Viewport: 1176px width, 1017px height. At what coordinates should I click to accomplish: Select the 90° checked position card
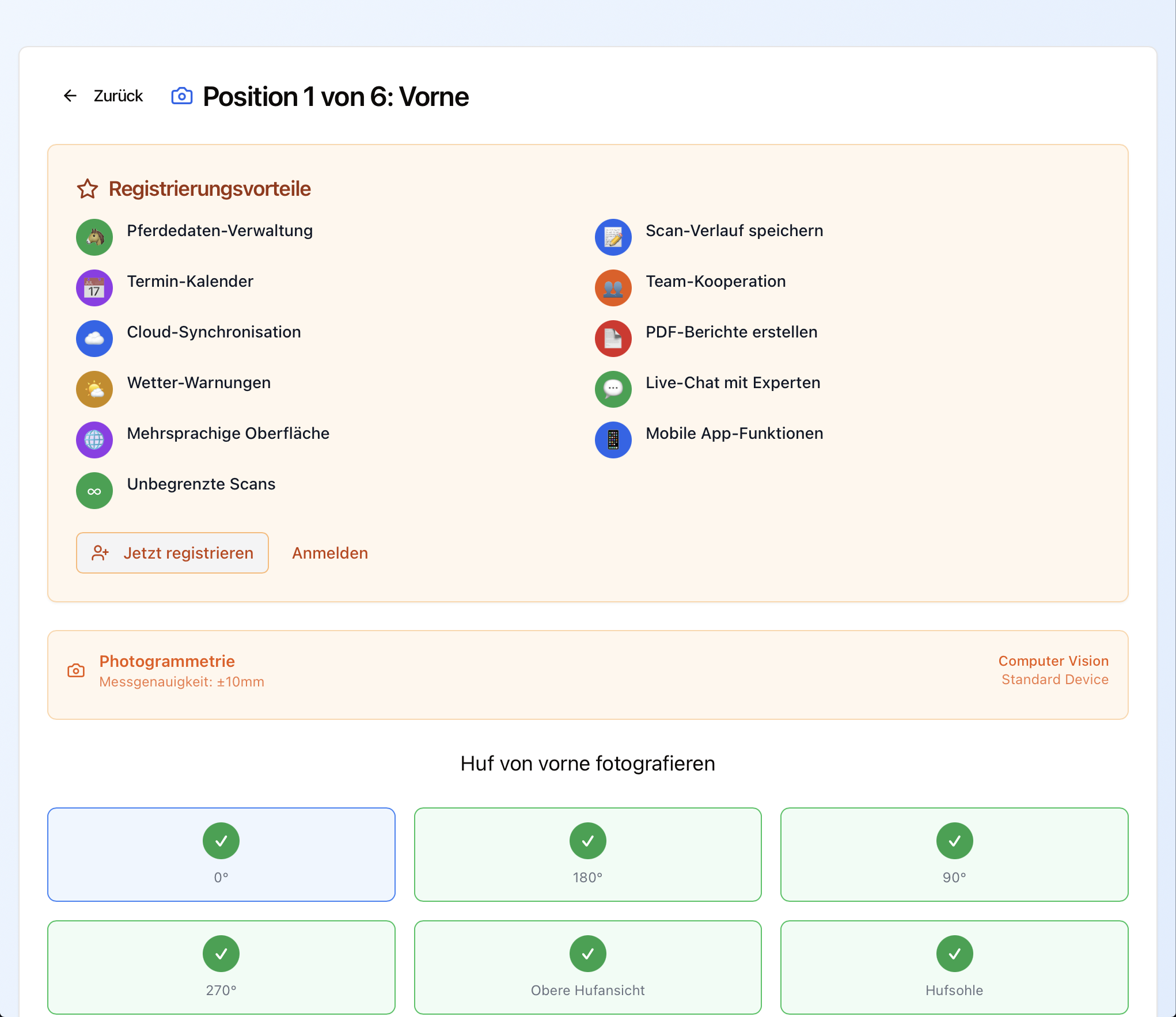954,855
